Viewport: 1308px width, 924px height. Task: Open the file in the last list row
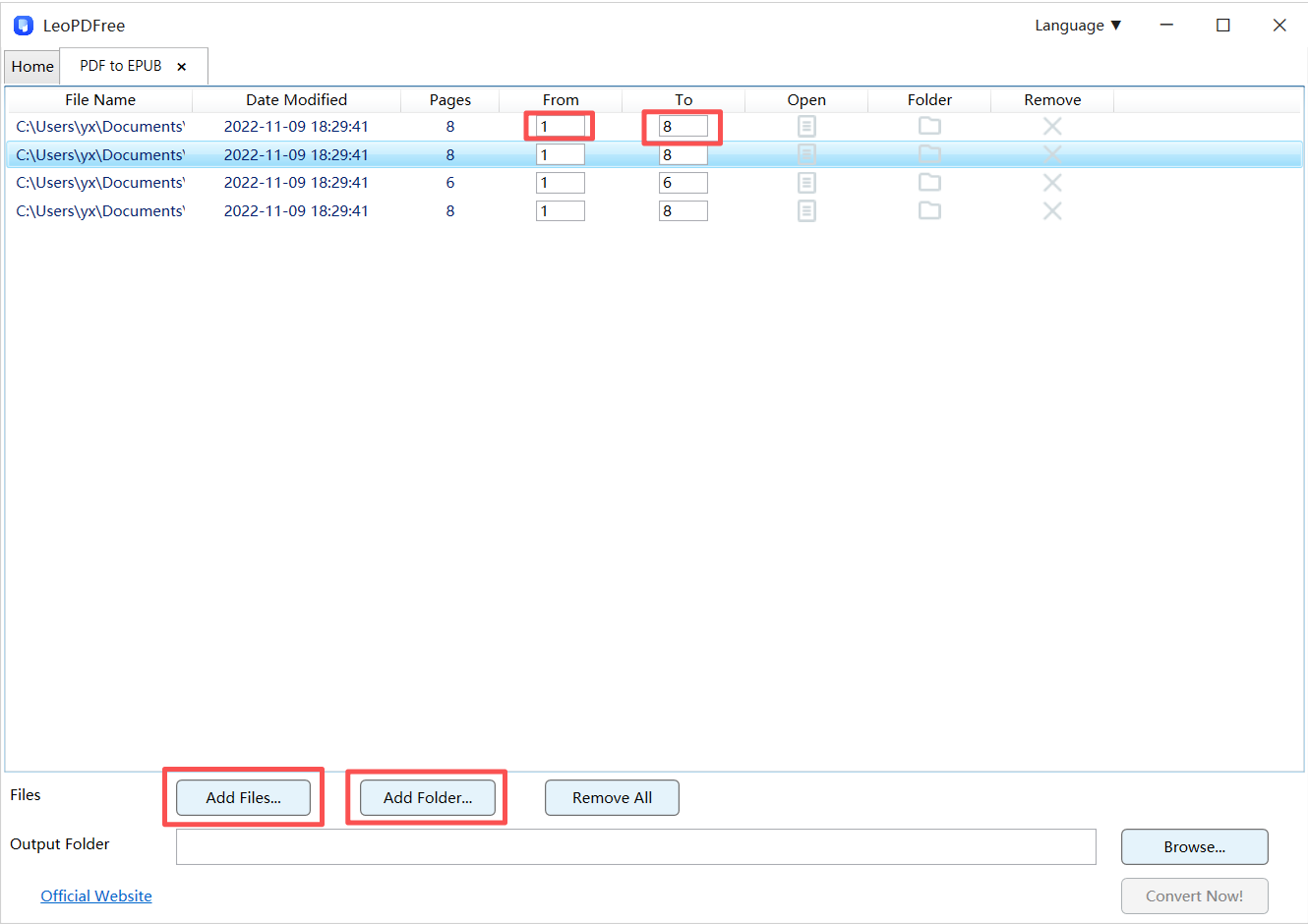click(x=806, y=210)
